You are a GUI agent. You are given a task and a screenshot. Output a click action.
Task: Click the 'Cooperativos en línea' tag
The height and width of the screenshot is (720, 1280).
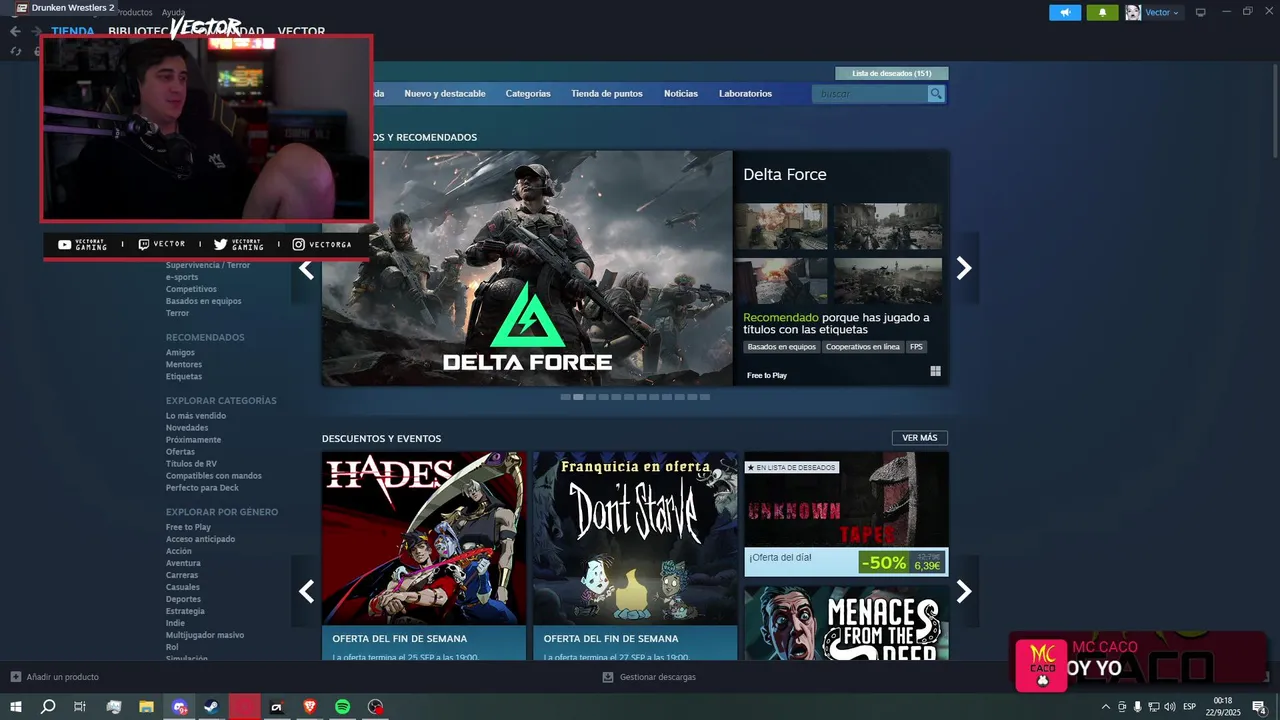(863, 347)
